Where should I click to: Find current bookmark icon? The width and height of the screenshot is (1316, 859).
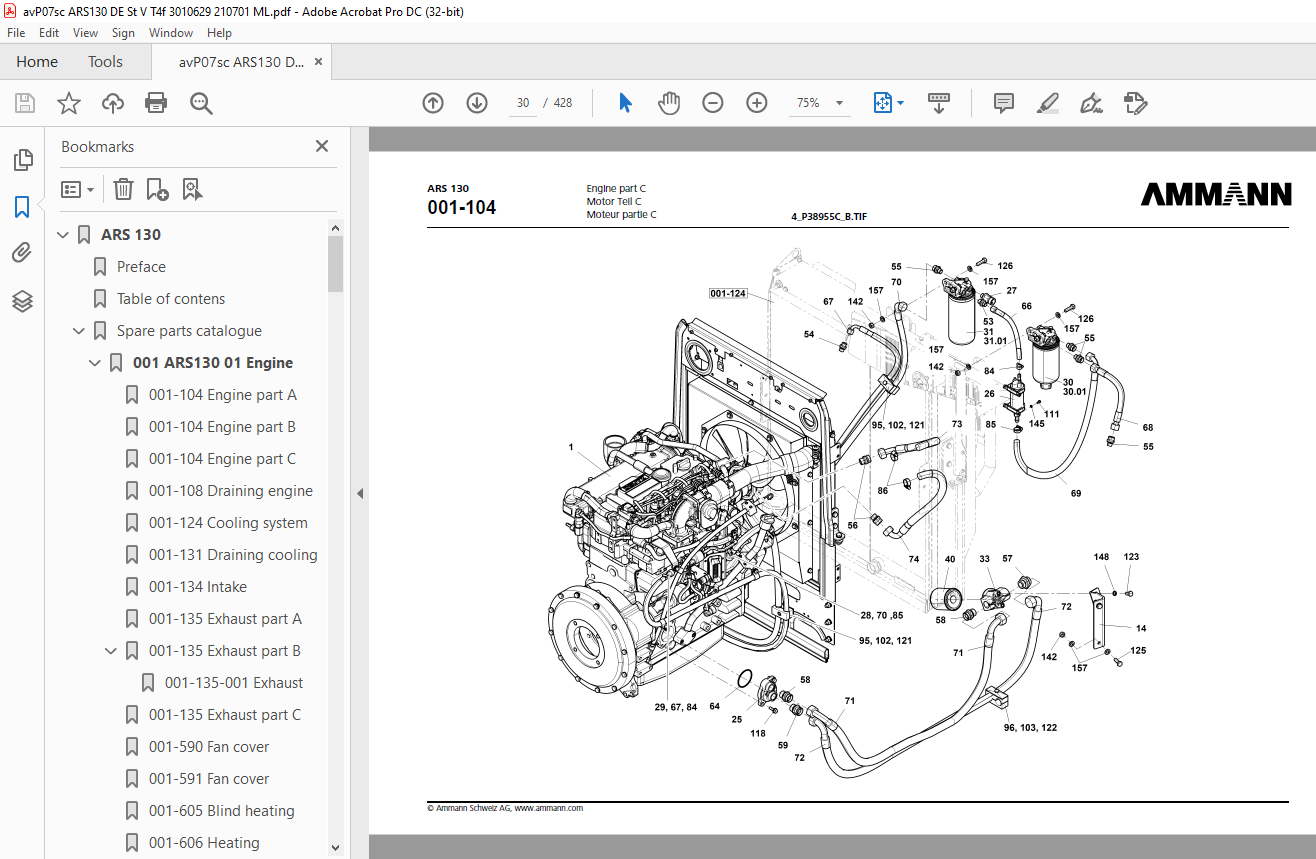(x=192, y=189)
